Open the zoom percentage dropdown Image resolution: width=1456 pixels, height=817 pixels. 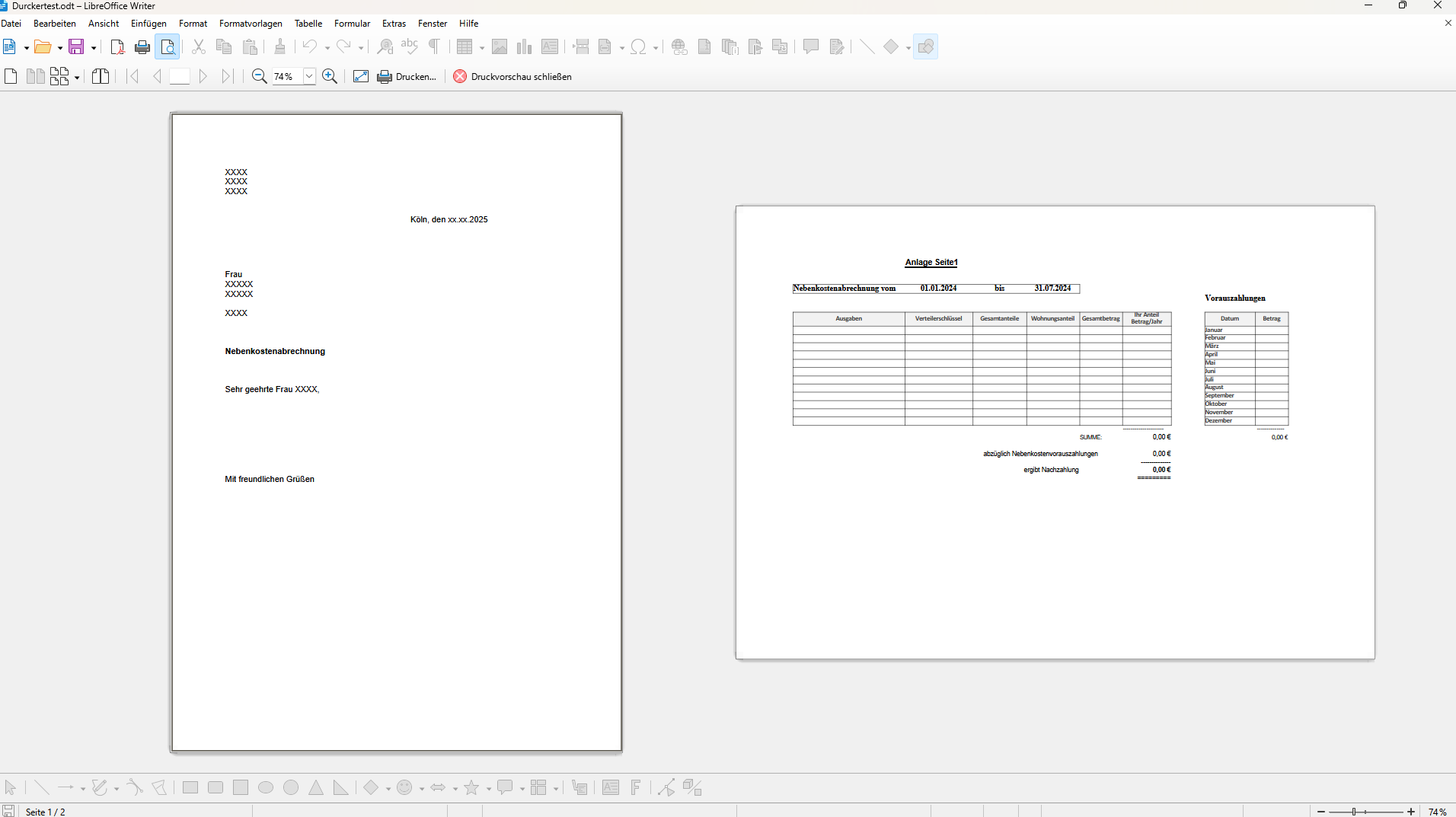pyautogui.click(x=309, y=76)
